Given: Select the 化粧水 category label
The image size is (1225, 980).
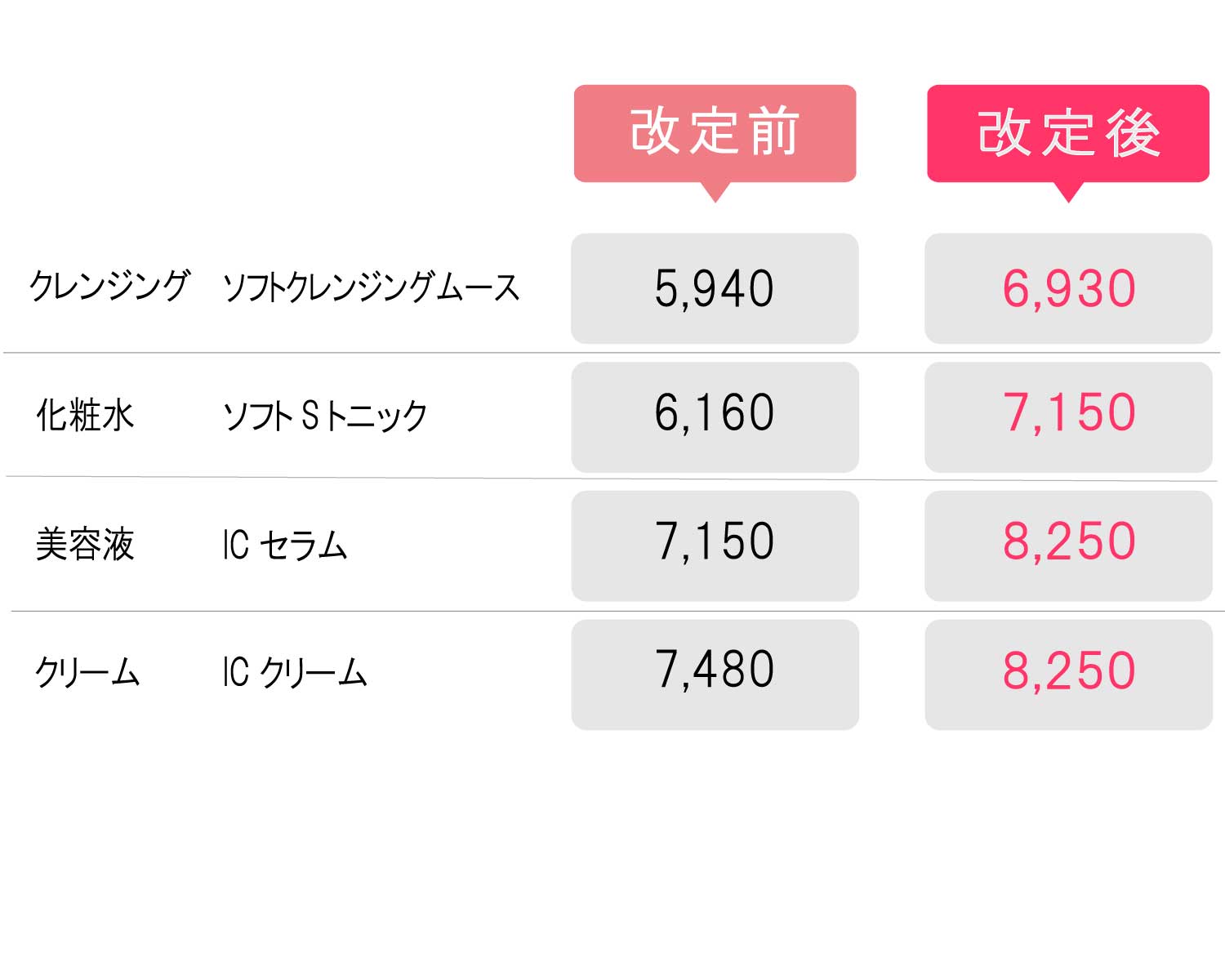Looking at the screenshot, I should pos(85,415).
